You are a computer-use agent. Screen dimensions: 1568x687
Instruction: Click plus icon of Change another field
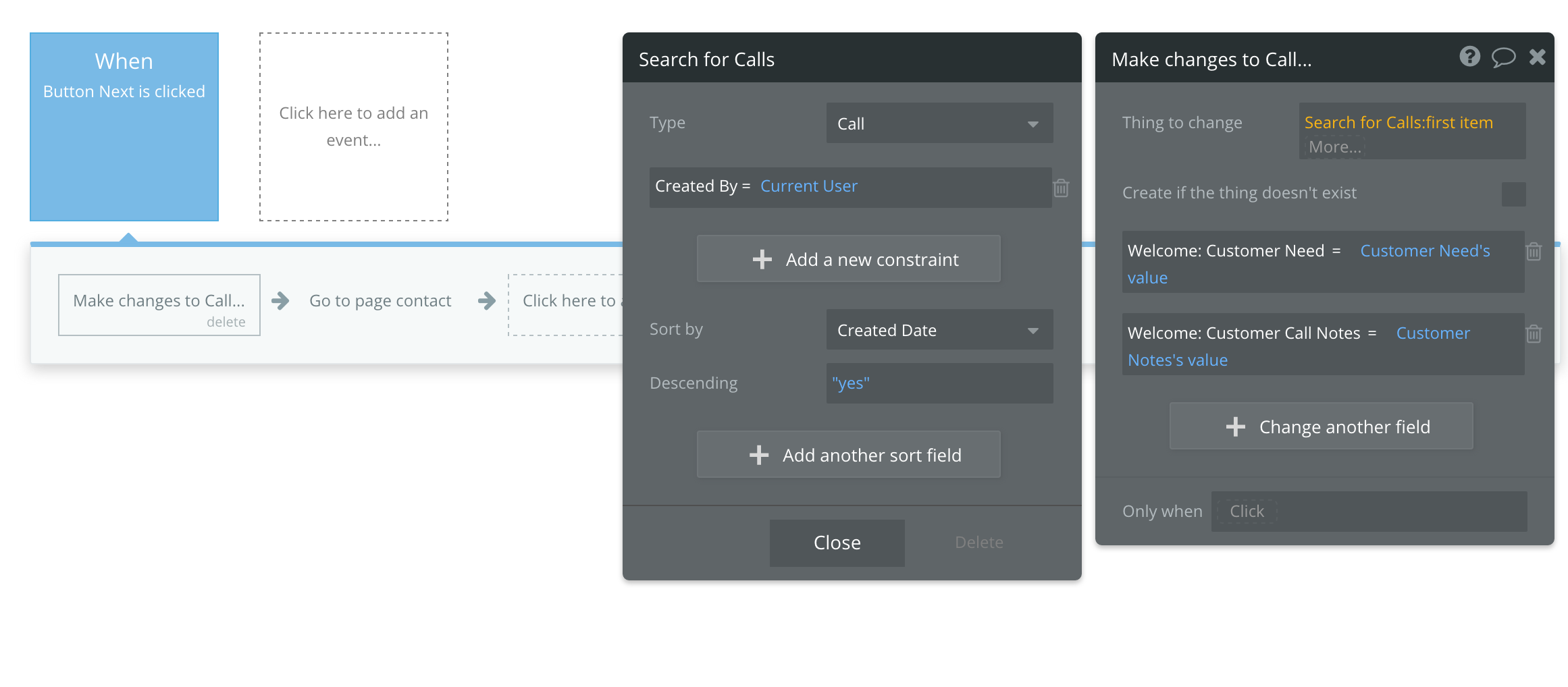1236,427
